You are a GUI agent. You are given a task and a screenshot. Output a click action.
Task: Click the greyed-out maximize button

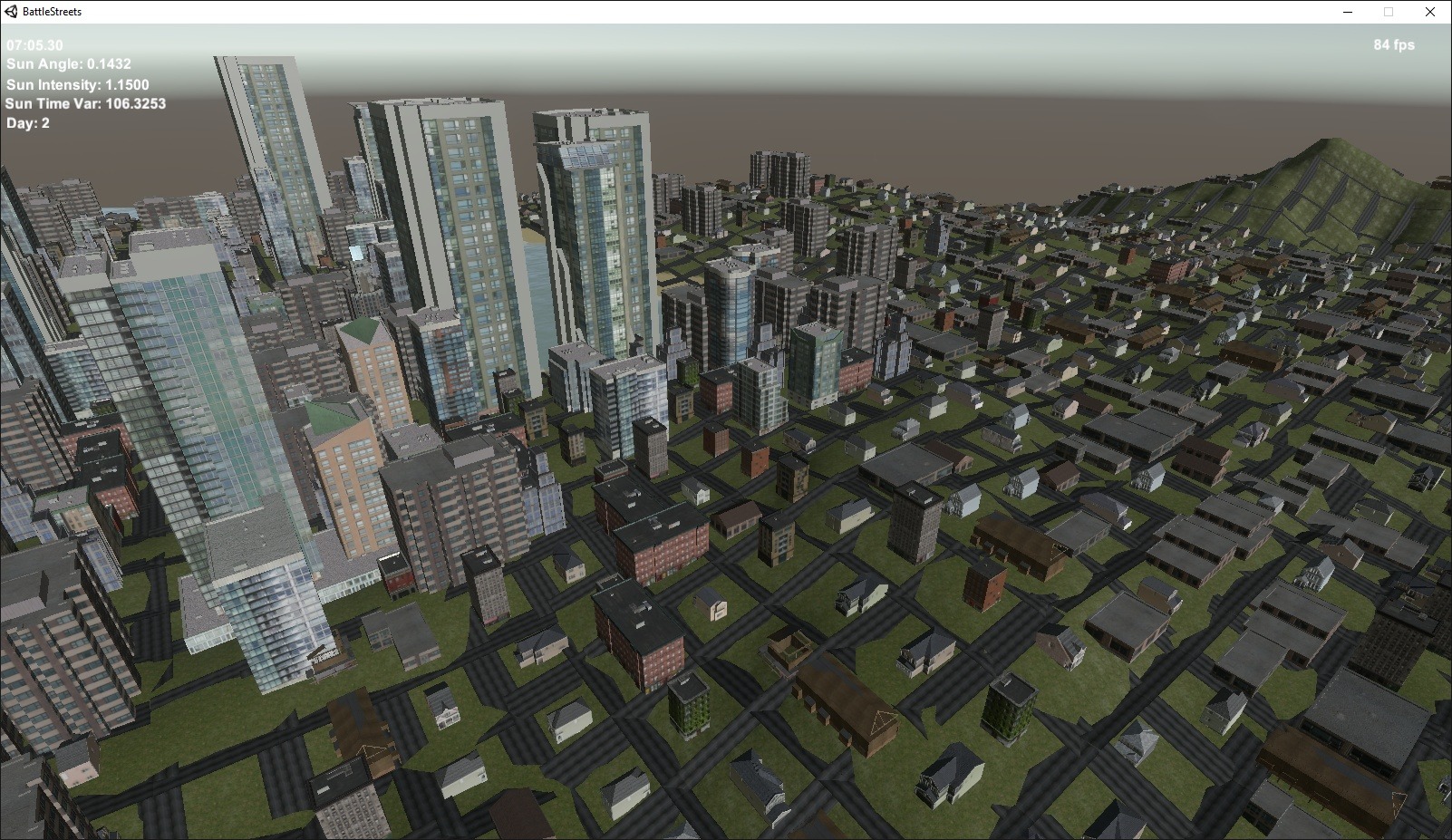tap(1389, 12)
